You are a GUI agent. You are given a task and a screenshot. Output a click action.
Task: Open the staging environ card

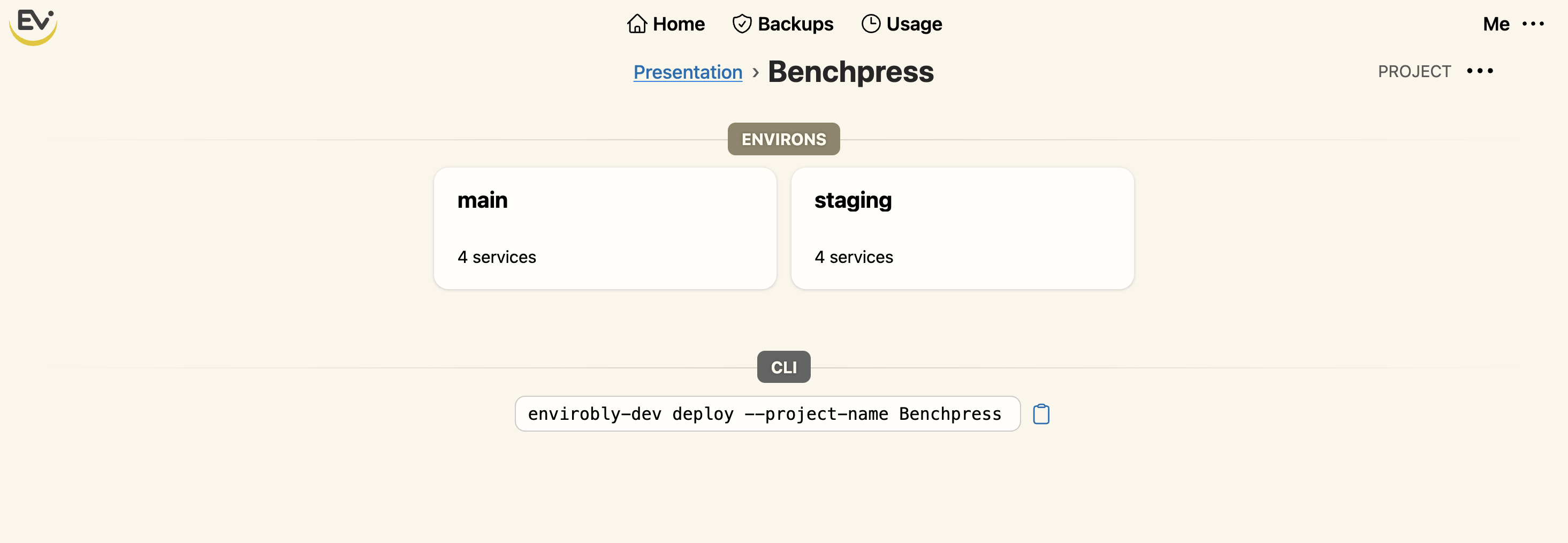(962, 229)
